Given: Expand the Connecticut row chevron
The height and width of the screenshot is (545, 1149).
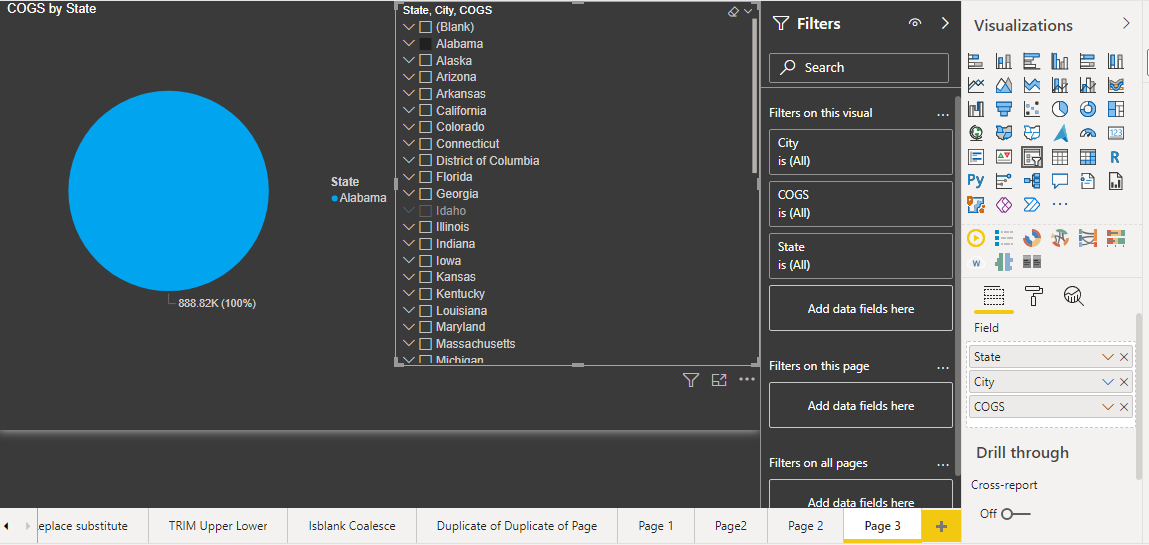Looking at the screenshot, I should click(x=409, y=144).
